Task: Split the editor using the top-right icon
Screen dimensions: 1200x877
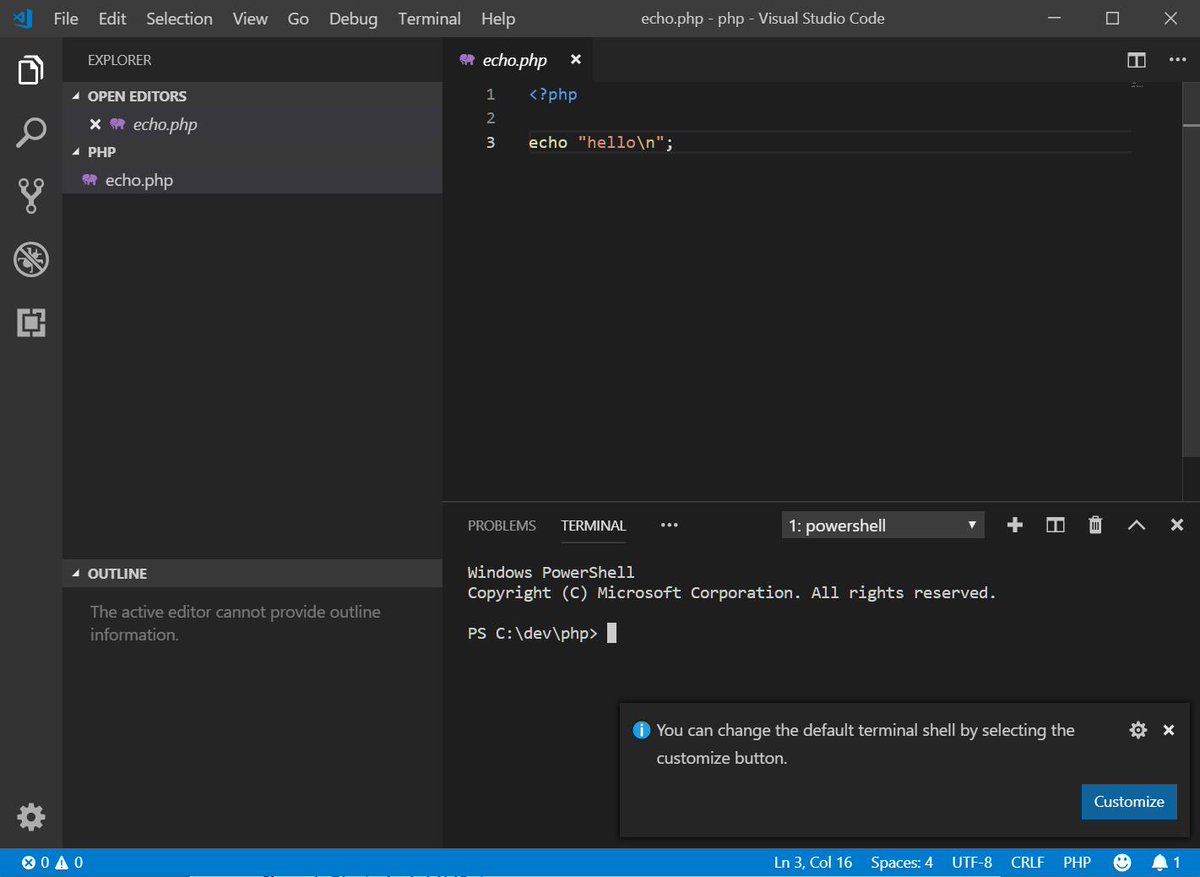Action: coord(1136,60)
